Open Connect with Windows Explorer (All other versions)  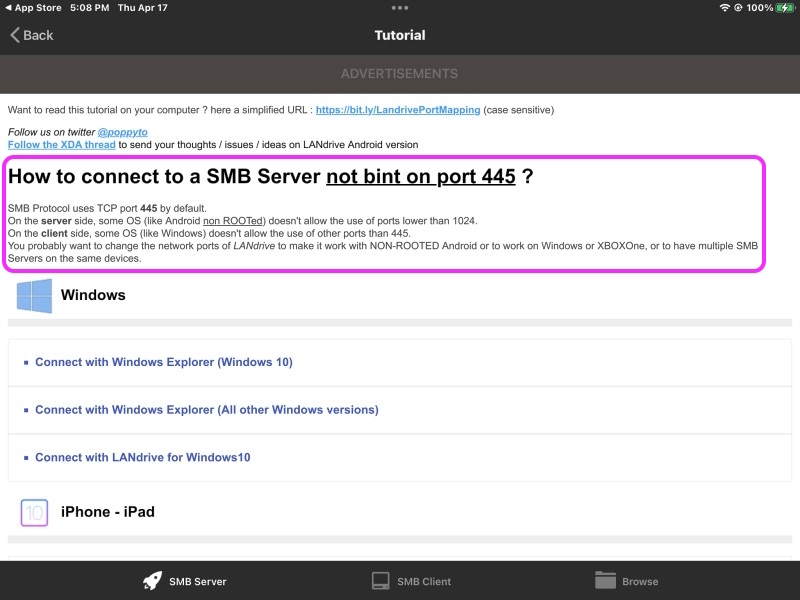pos(400,410)
